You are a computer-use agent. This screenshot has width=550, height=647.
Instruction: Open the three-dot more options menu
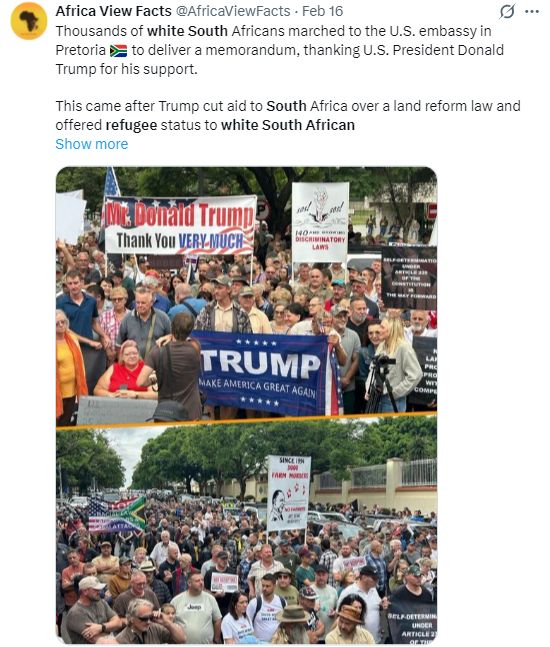532,11
